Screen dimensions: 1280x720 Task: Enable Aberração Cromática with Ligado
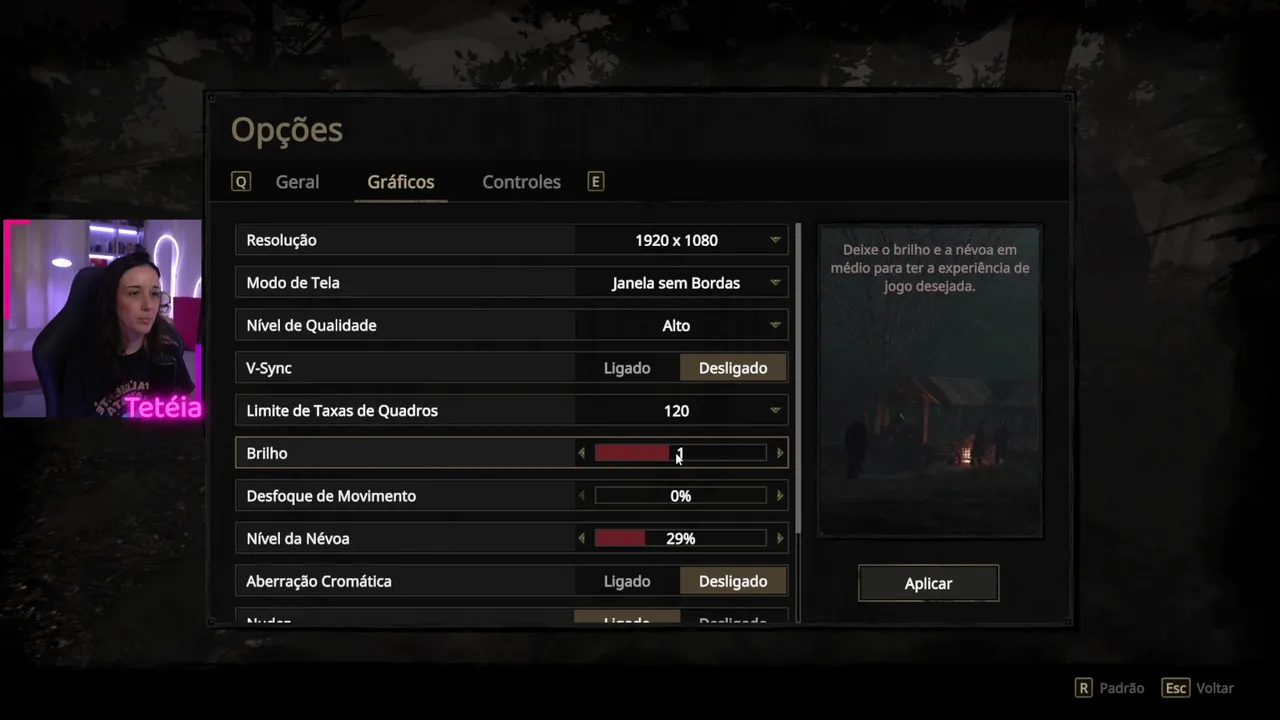627,581
